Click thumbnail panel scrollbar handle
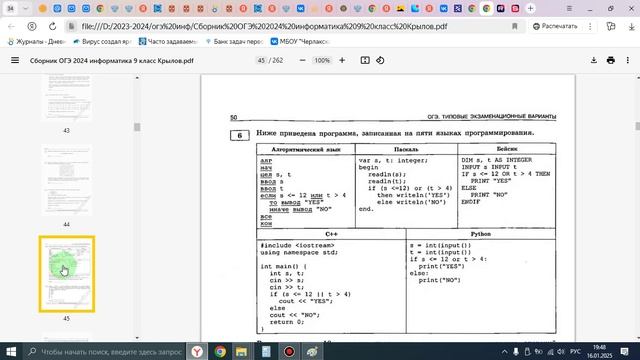 point(137,127)
